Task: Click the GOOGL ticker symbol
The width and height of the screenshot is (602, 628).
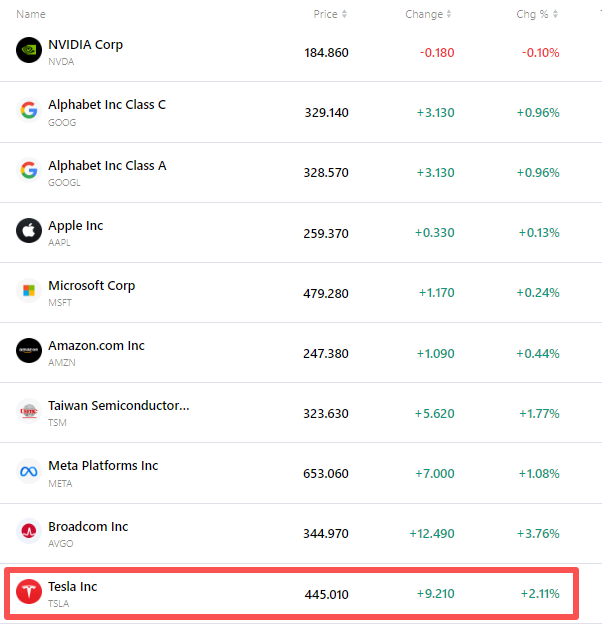Action: point(64,183)
